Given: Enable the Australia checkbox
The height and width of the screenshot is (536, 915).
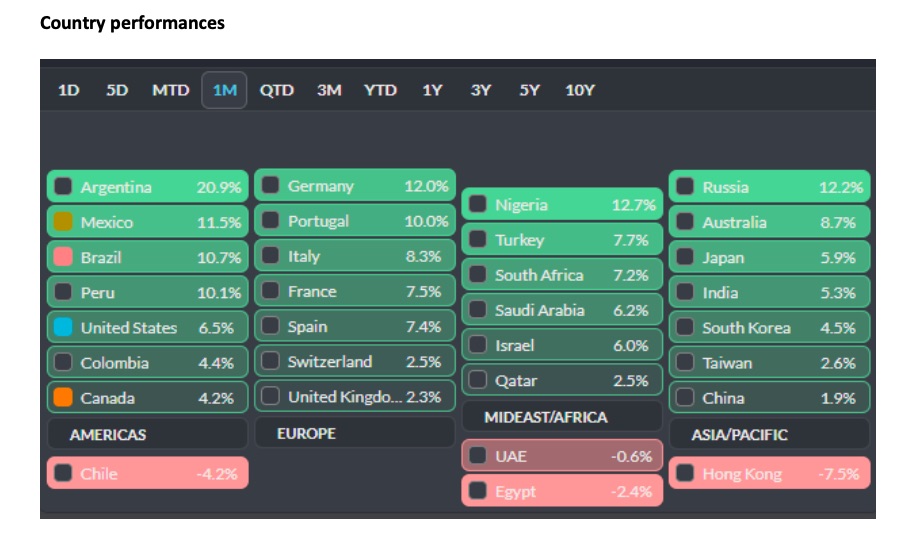Looking at the screenshot, I should tap(685, 222).
